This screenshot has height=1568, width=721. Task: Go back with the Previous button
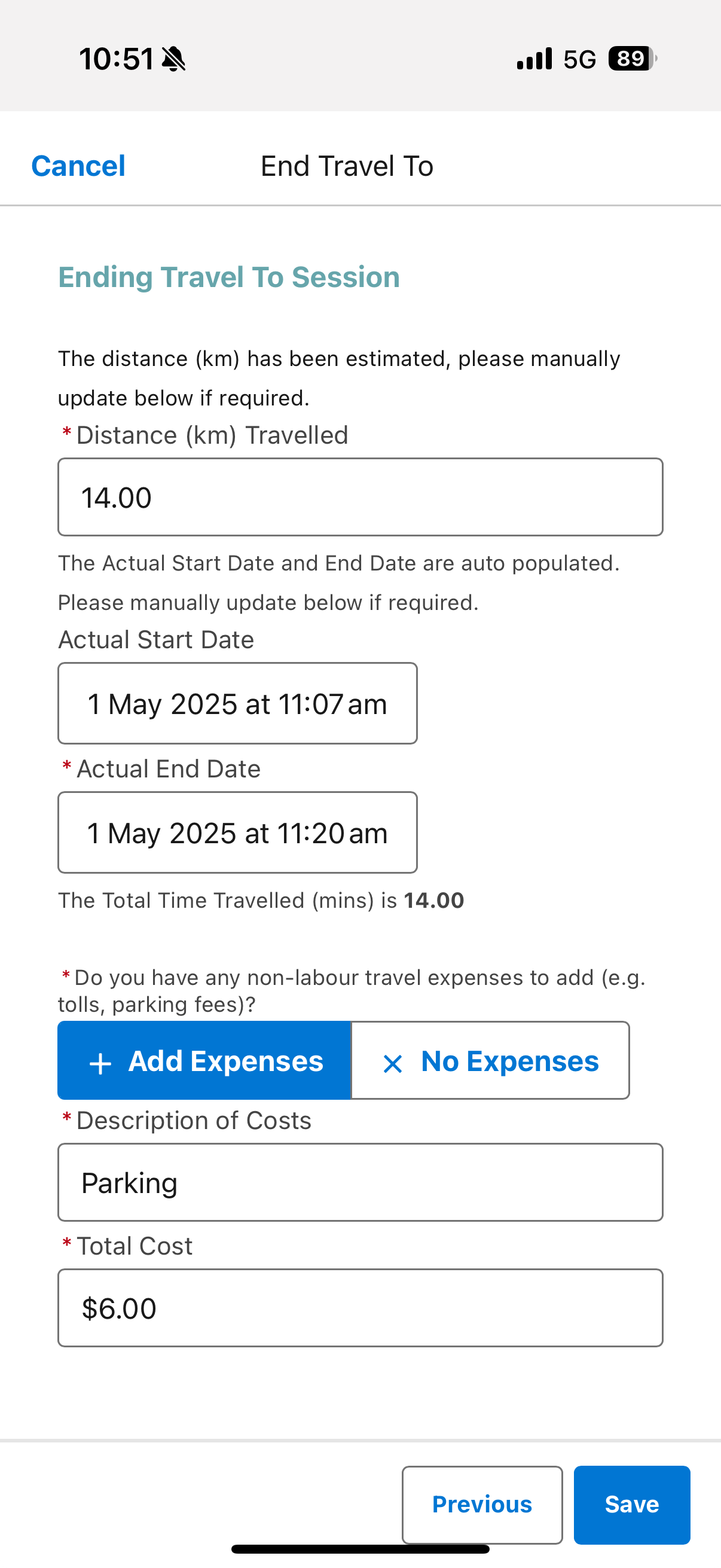click(482, 1505)
